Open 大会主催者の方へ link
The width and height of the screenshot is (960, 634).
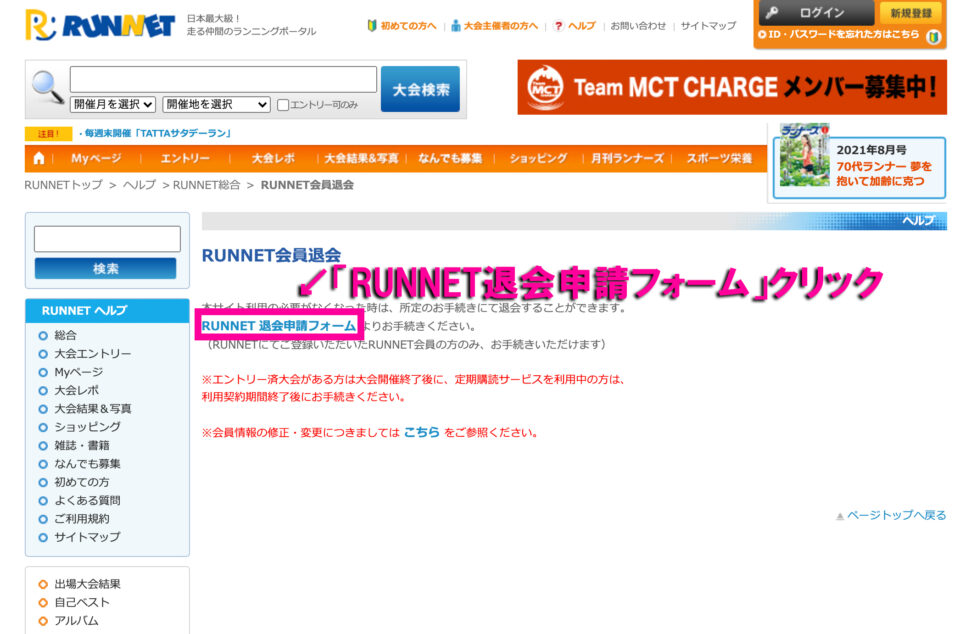pos(495,26)
